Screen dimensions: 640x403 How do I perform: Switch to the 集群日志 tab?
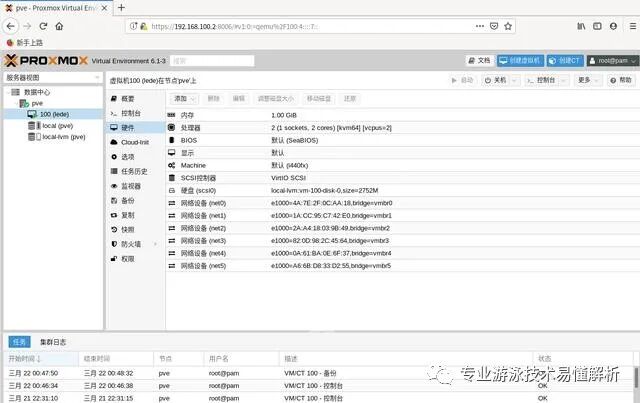coord(53,341)
